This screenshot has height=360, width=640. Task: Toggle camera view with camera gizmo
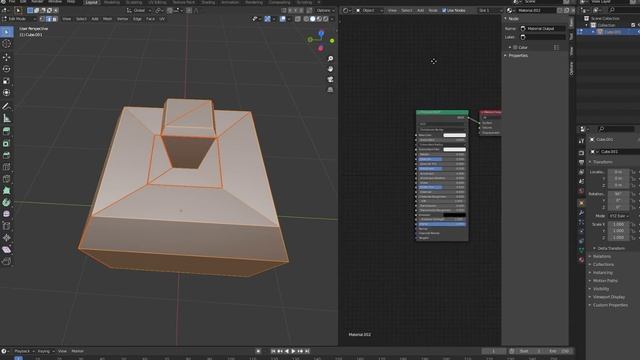330,80
